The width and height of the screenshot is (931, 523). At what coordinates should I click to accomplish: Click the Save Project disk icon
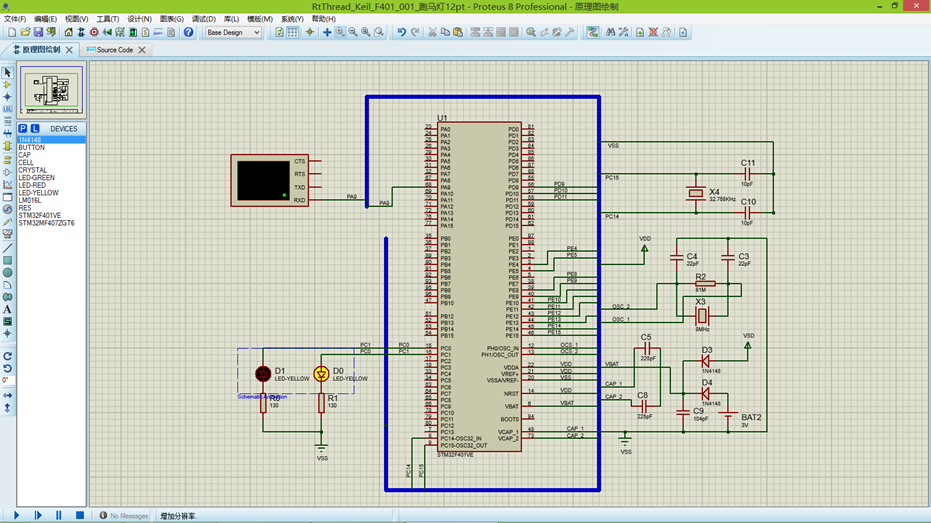tap(38, 32)
